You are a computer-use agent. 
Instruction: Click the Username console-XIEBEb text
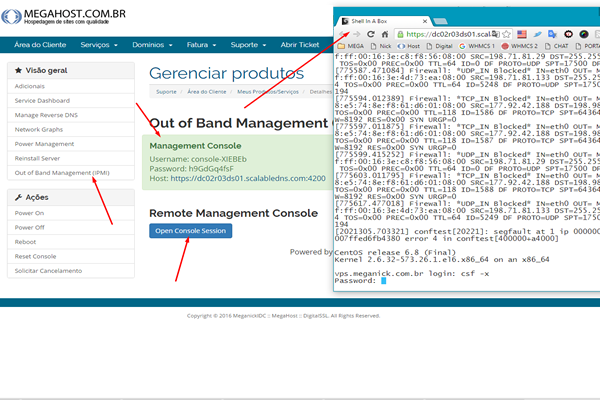[198, 159]
